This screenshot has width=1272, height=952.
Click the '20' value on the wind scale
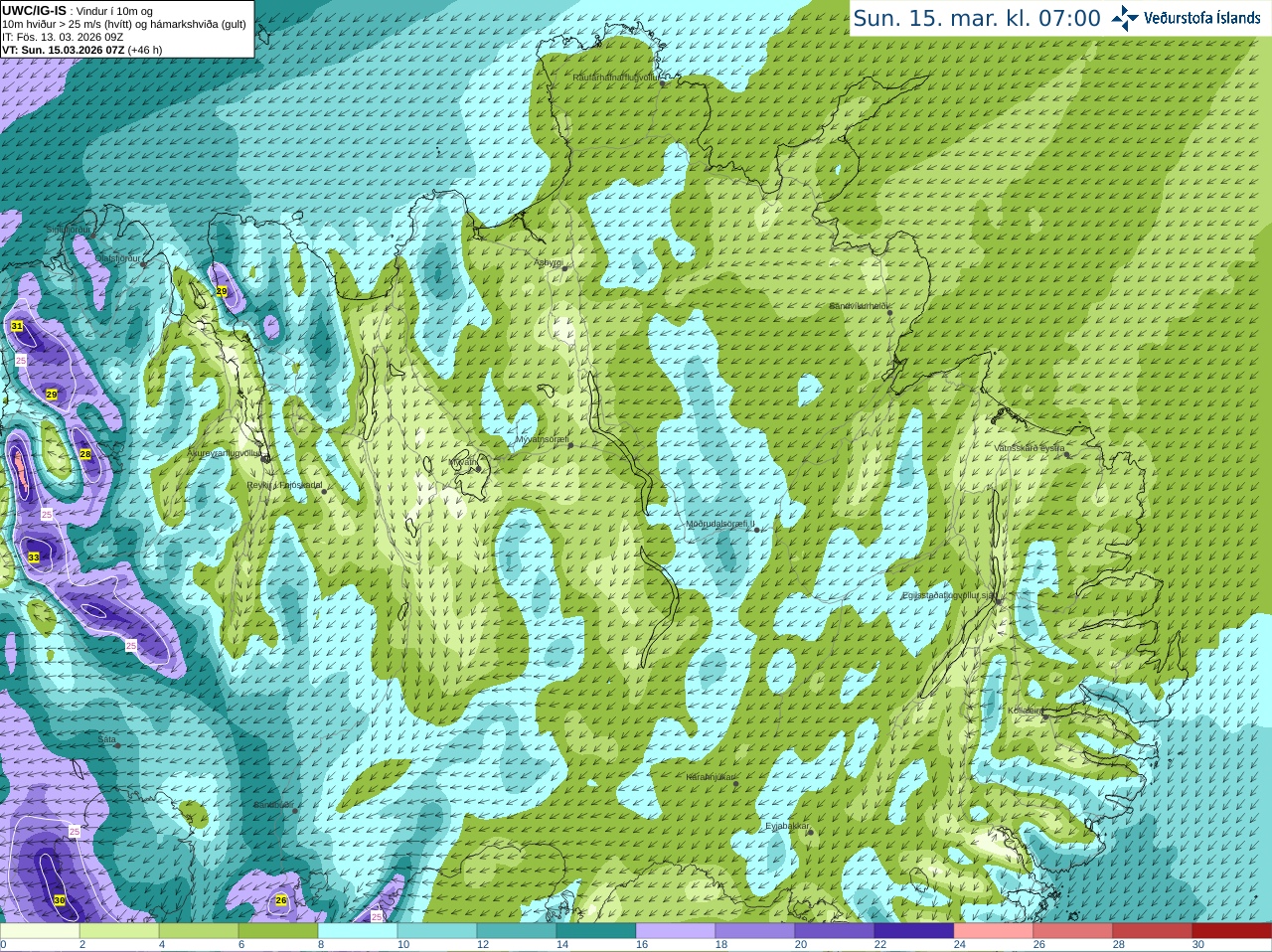pos(801,945)
